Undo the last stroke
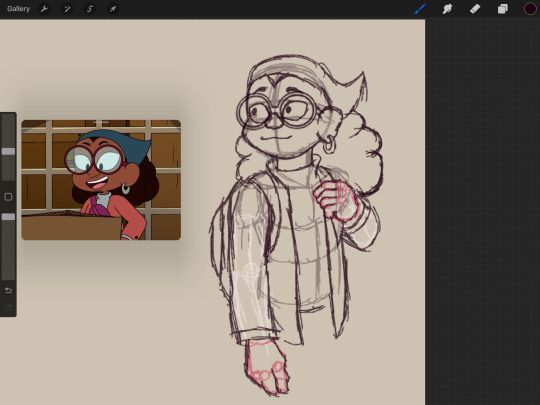Screen dimensions: 540x405 8,290
